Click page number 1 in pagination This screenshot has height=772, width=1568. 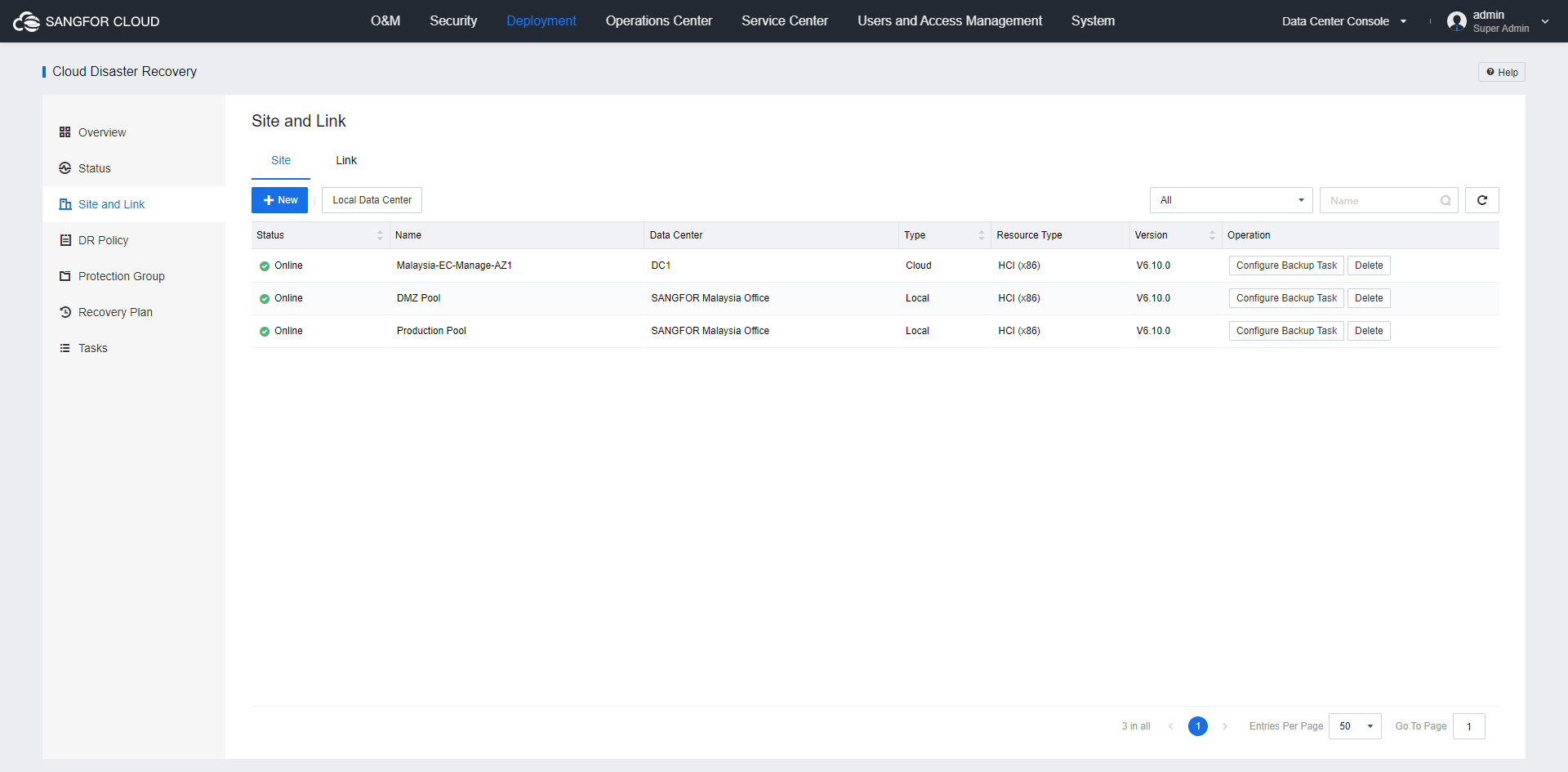pyautogui.click(x=1198, y=726)
